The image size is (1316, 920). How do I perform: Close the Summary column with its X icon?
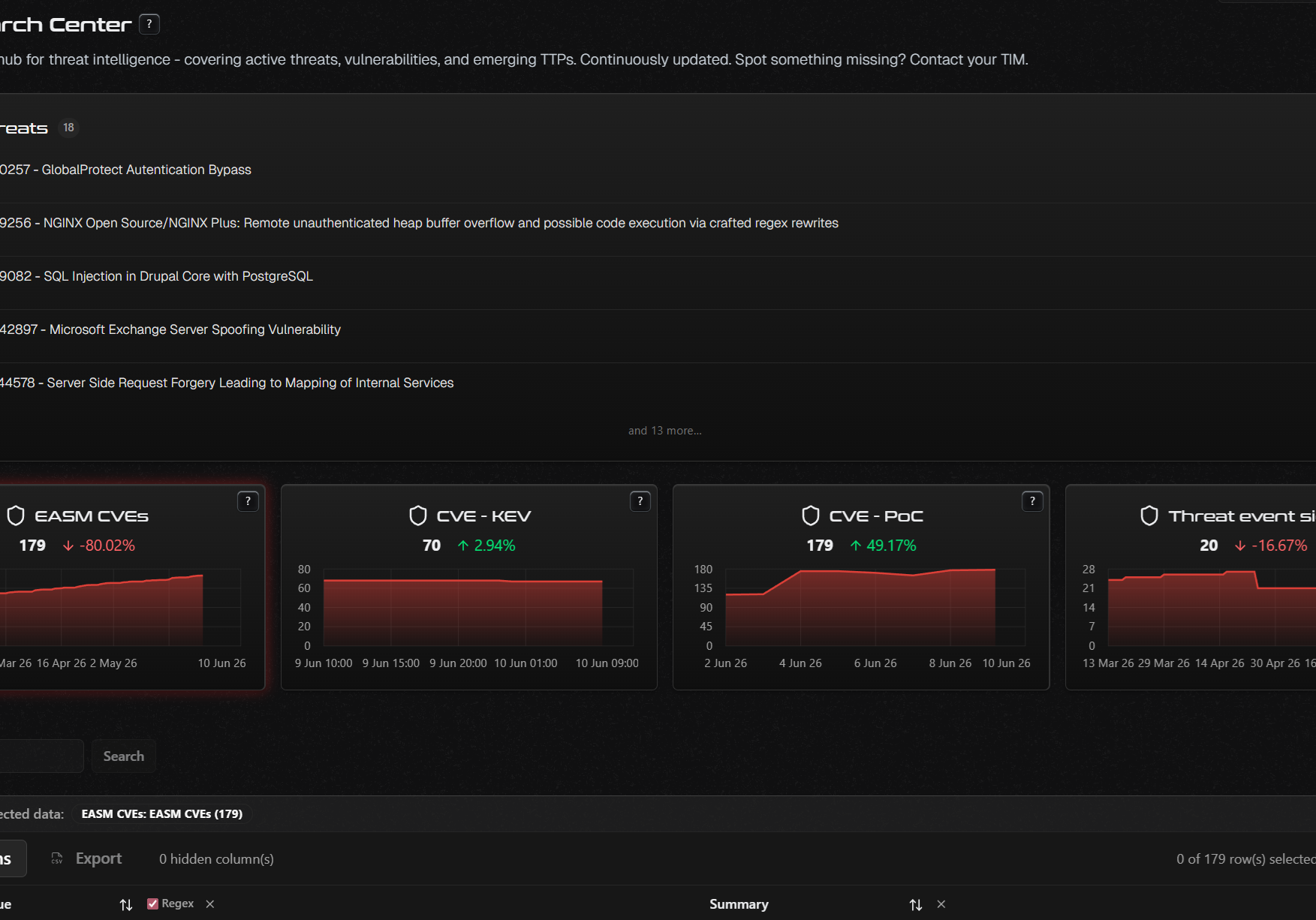click(941, 904)
